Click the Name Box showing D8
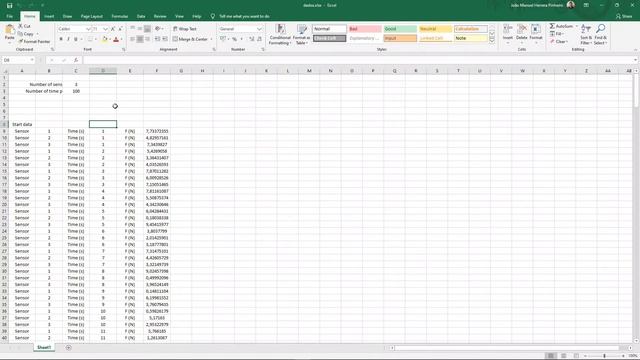The width and height of the screenshot is (640, 360). pos(18,60)
